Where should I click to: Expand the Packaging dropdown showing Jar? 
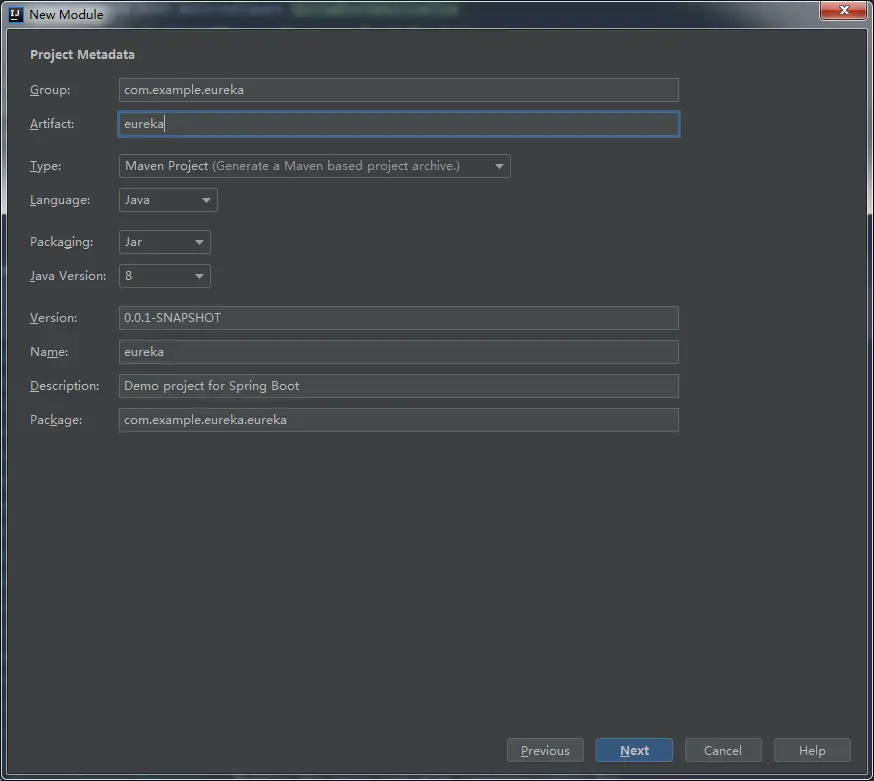(x=164, y=242)
